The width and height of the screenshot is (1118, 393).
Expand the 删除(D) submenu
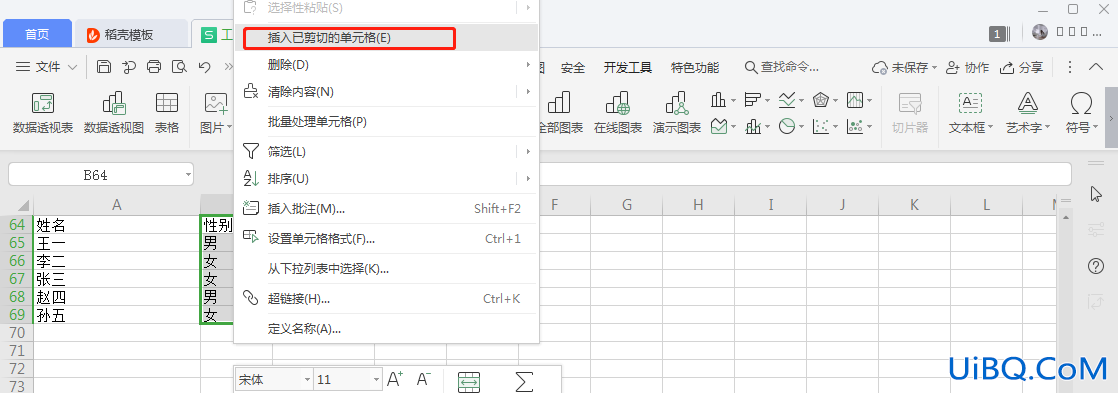528,65
